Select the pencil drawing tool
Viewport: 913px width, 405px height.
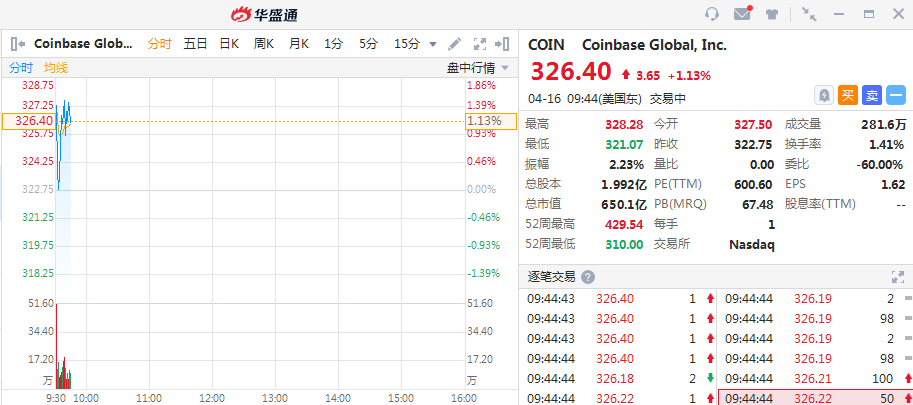coord(455,44)
